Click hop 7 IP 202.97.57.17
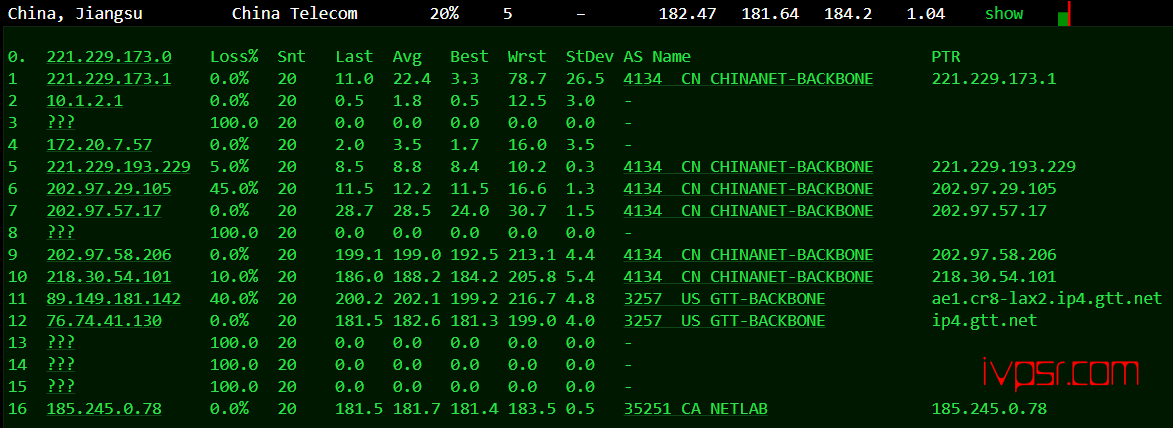This screenshot has width=1173, height=428. click(104, 211)
